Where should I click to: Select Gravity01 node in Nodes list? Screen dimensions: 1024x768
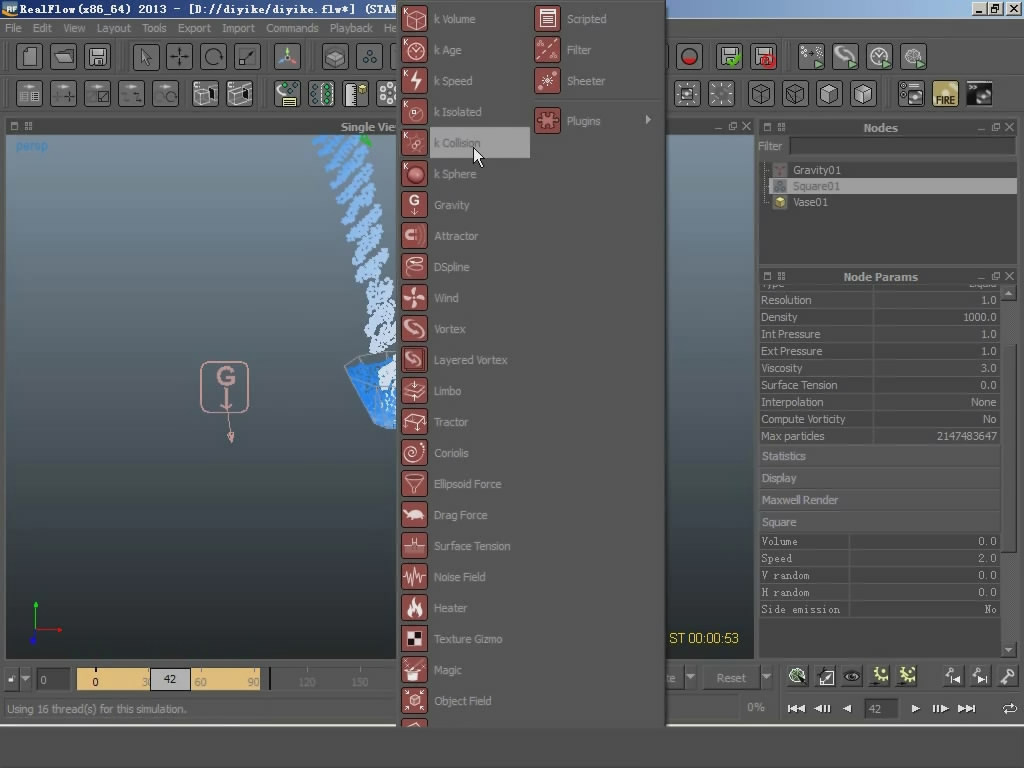(816, 170)
